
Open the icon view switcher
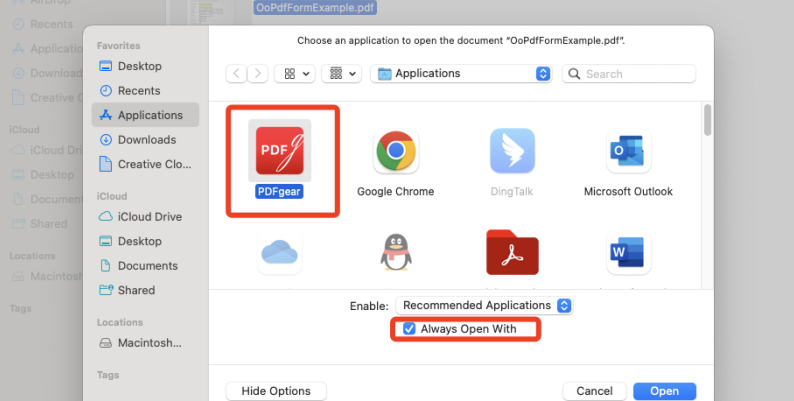click(295, 73)
